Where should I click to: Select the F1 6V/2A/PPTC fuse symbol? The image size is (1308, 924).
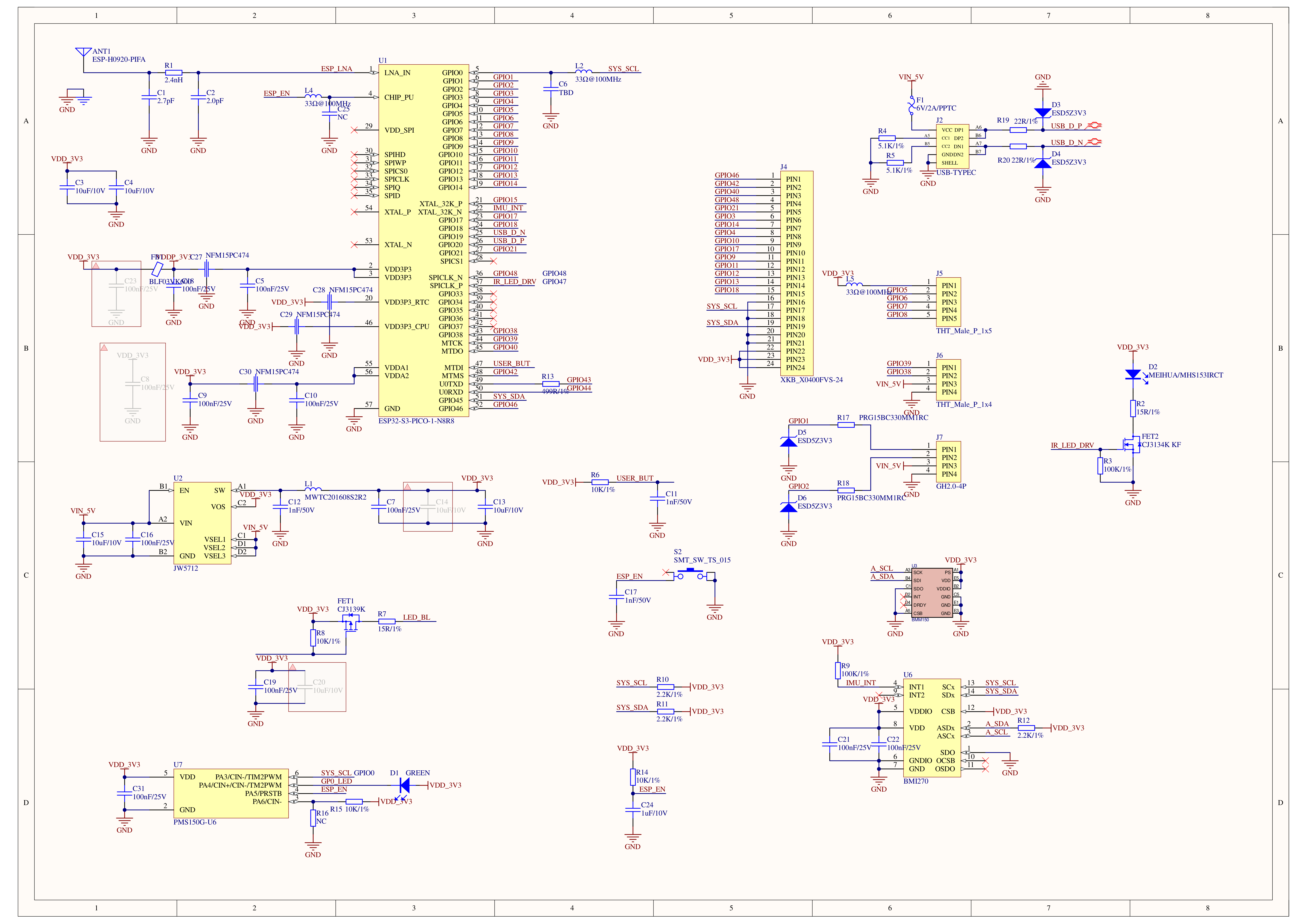point(911,105)
